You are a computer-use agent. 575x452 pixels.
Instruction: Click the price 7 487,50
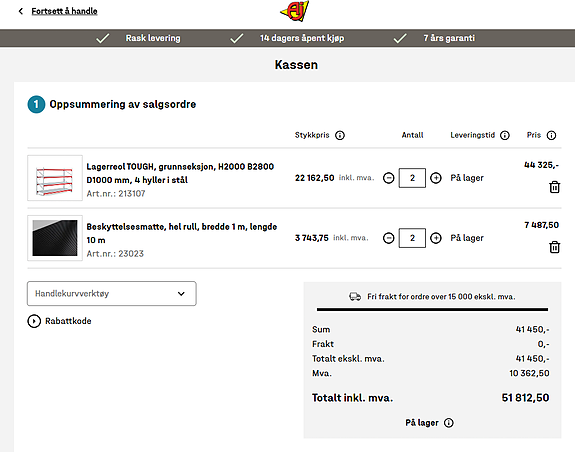coord(542,225)
